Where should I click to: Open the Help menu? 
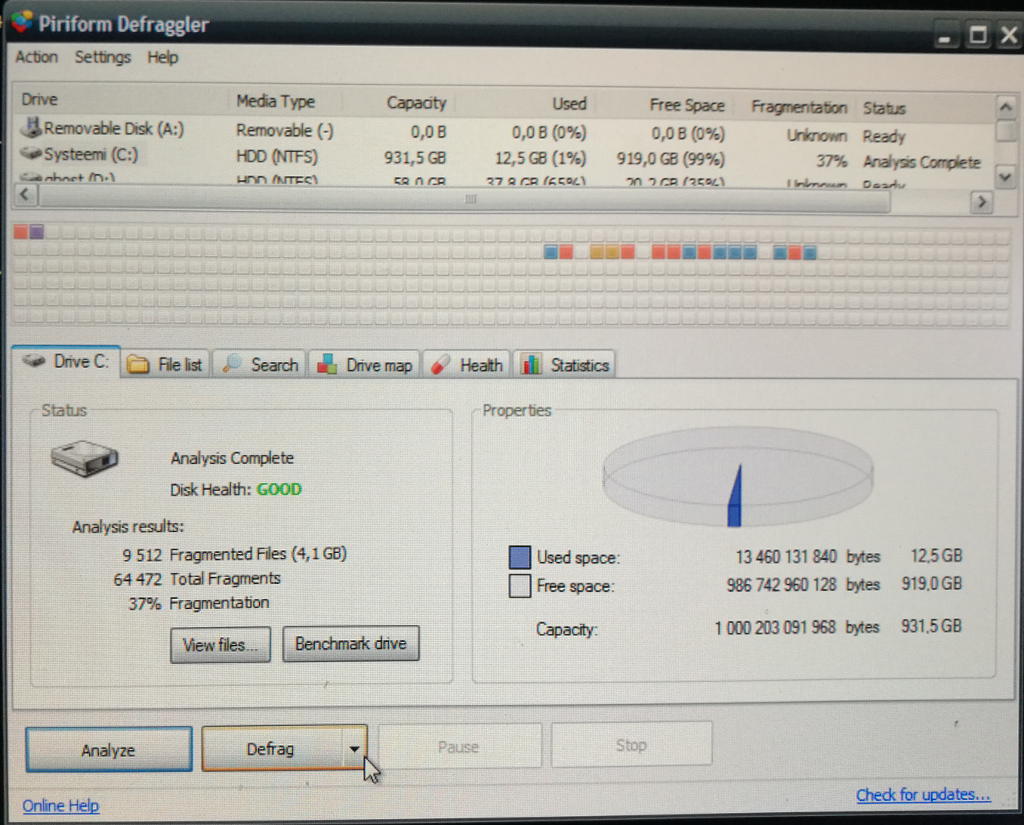[x=163, y=57]
